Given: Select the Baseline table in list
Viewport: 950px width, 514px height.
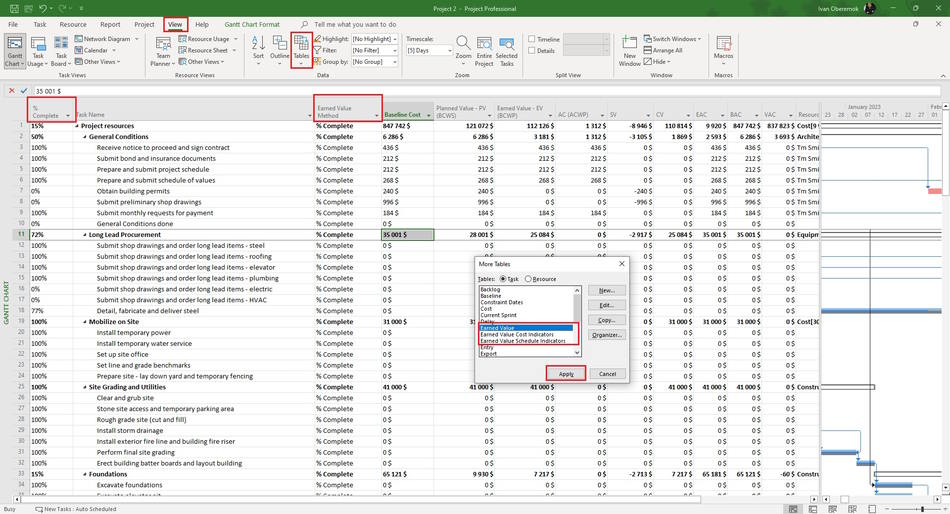Looking at the screenshot, I should pos(491,296).
